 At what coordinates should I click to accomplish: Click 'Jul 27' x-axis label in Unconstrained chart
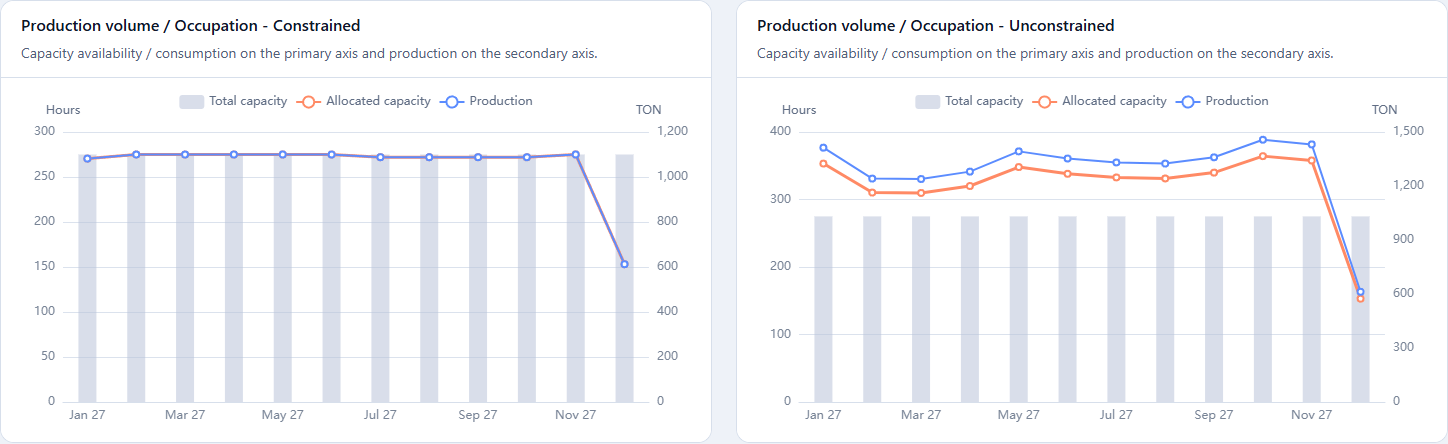(x=1116, y=414)
